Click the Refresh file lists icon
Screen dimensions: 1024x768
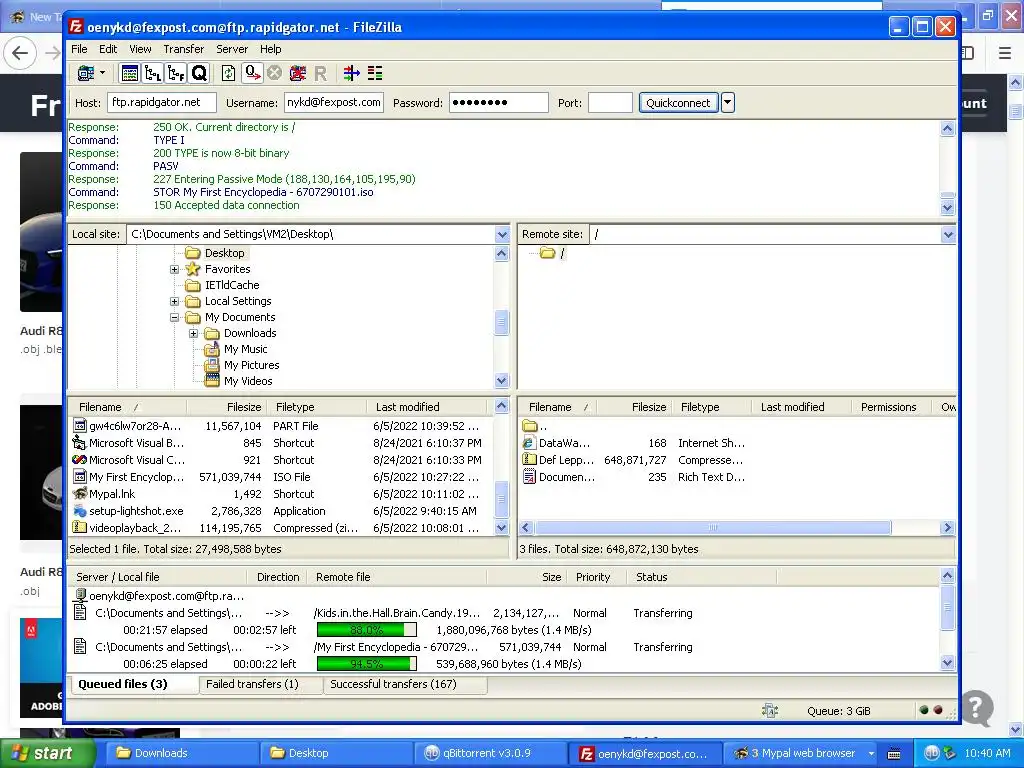(228, 73)
